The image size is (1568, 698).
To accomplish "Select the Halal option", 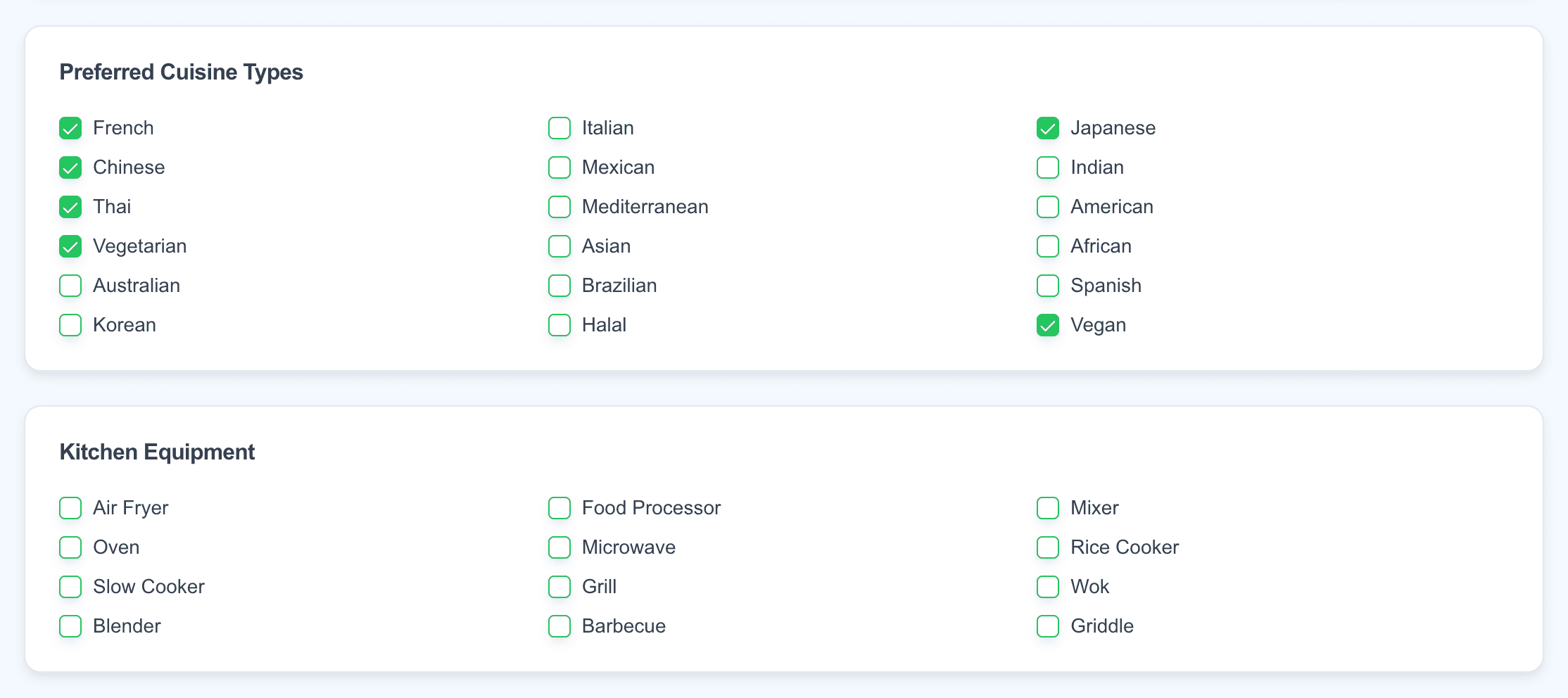I will point(559,325).
